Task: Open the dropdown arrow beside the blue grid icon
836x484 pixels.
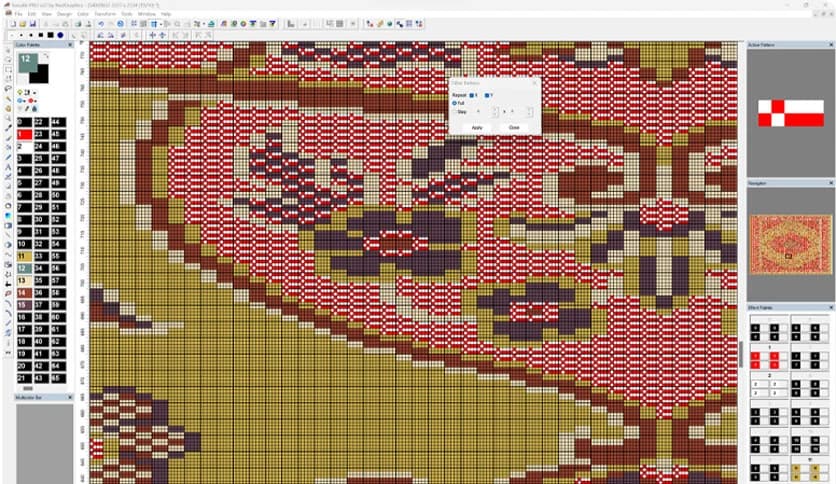Action: click(160, 24)
